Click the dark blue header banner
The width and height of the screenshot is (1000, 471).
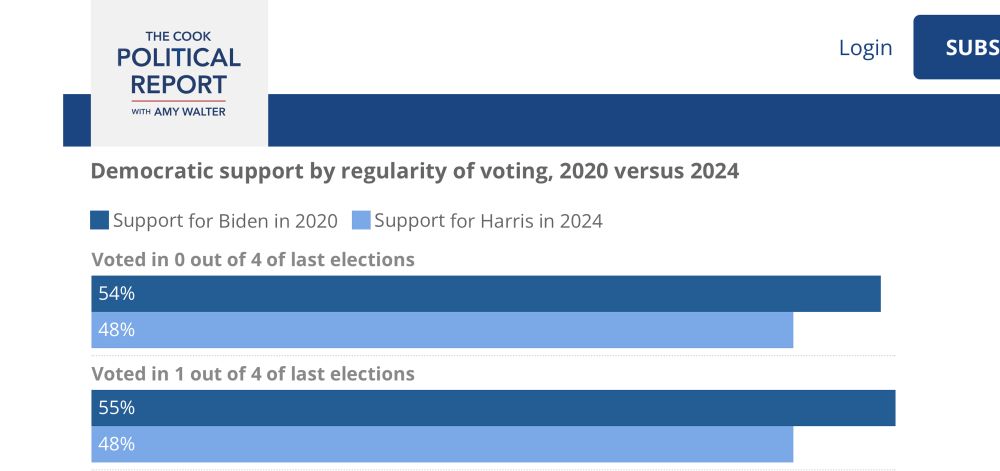point(633,120)
